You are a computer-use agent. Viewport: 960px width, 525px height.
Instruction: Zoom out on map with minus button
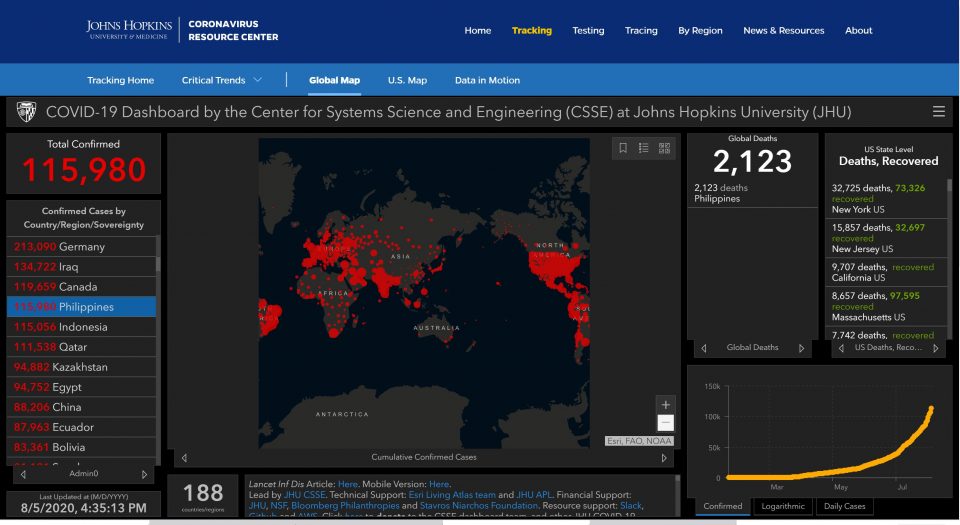pos(665,423)
